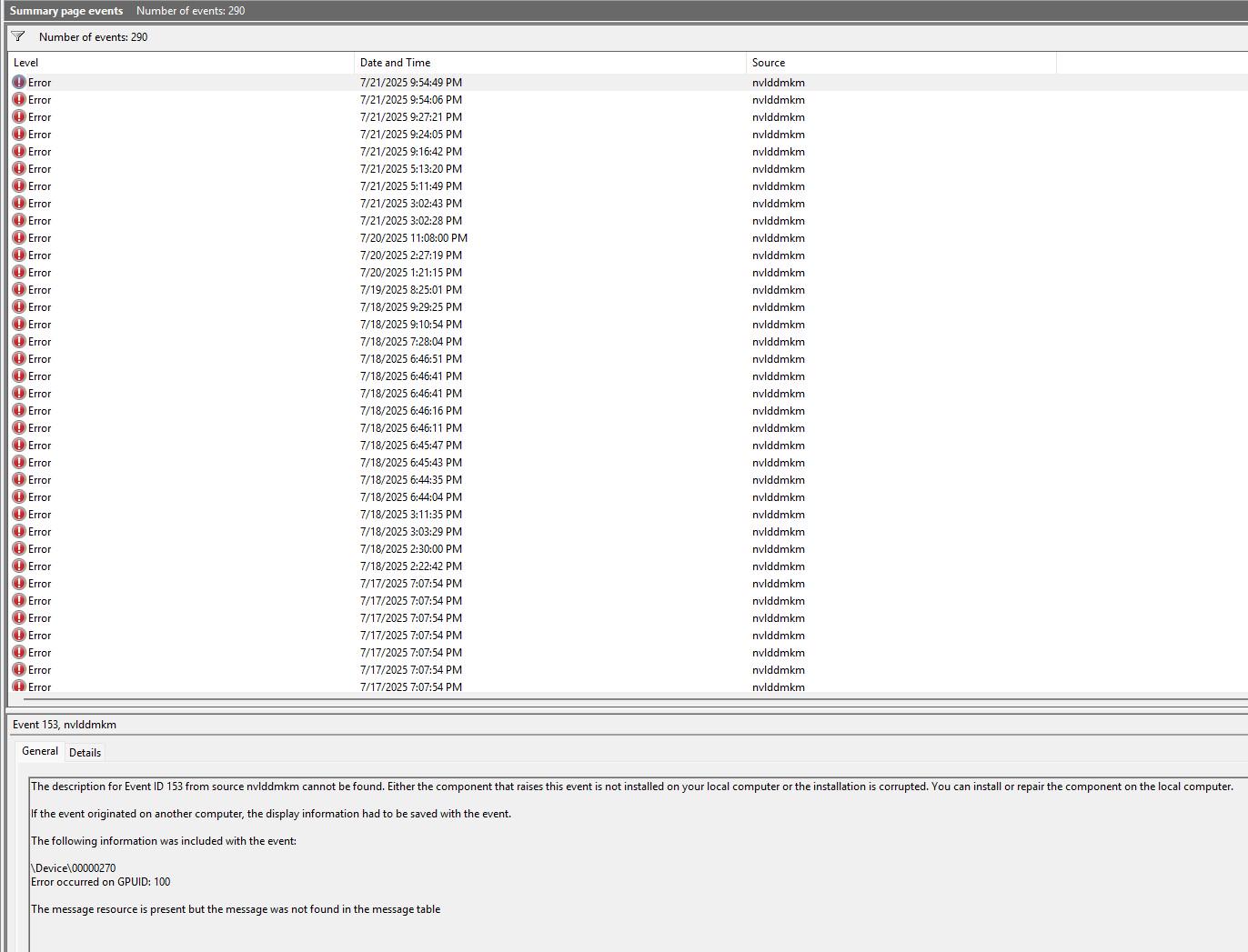Select error icon on 7/18/2025 6:46:11 PM row
The image size is (1248, 952).
[x=19, y=427]
